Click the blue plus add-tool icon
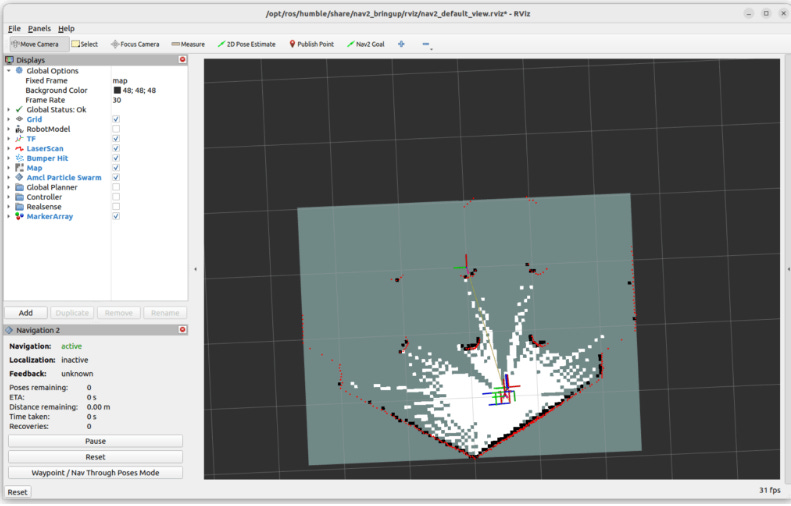Viewport: 791px width, 506px height. pyautogui.click(x=402, y=44)
